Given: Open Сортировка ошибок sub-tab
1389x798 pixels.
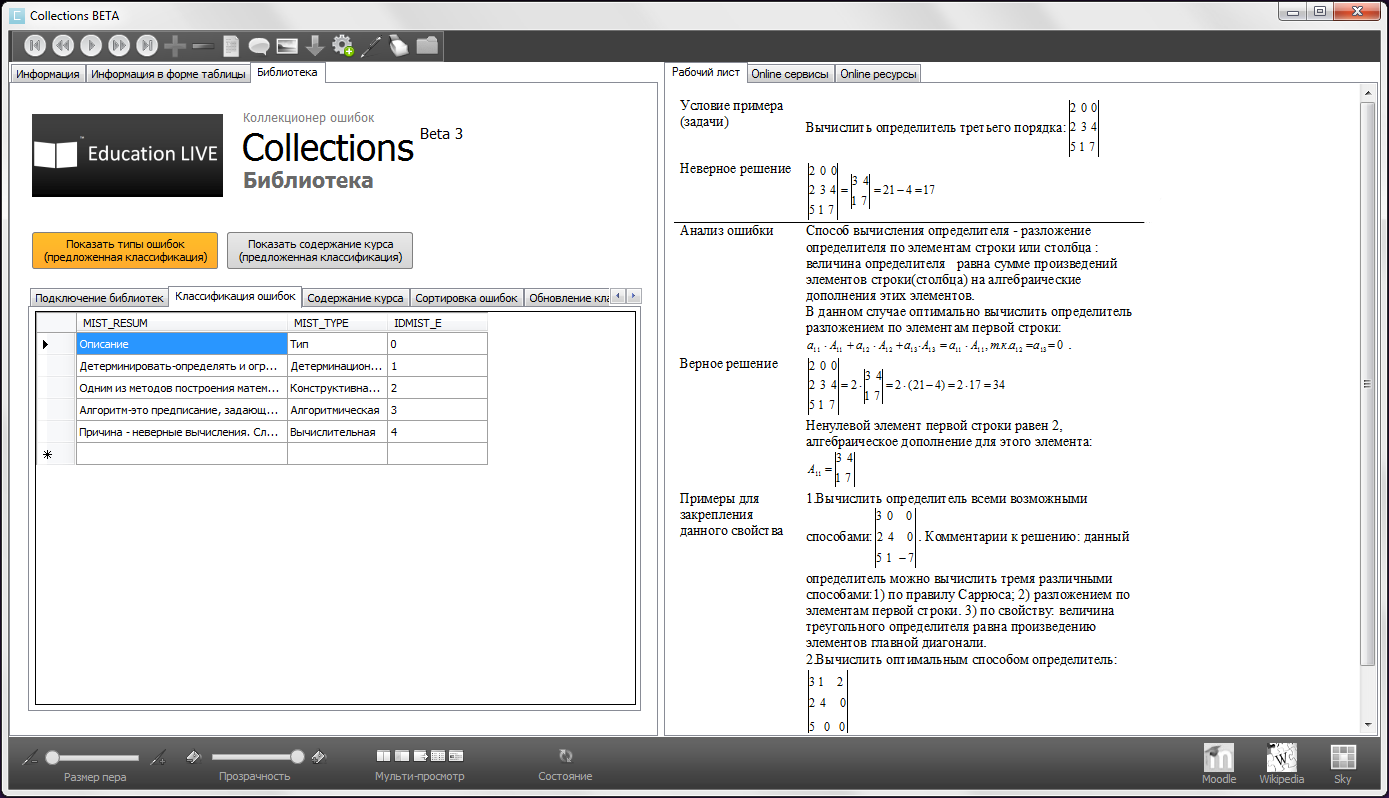Looking at the screenshot, I should point(467,298).
